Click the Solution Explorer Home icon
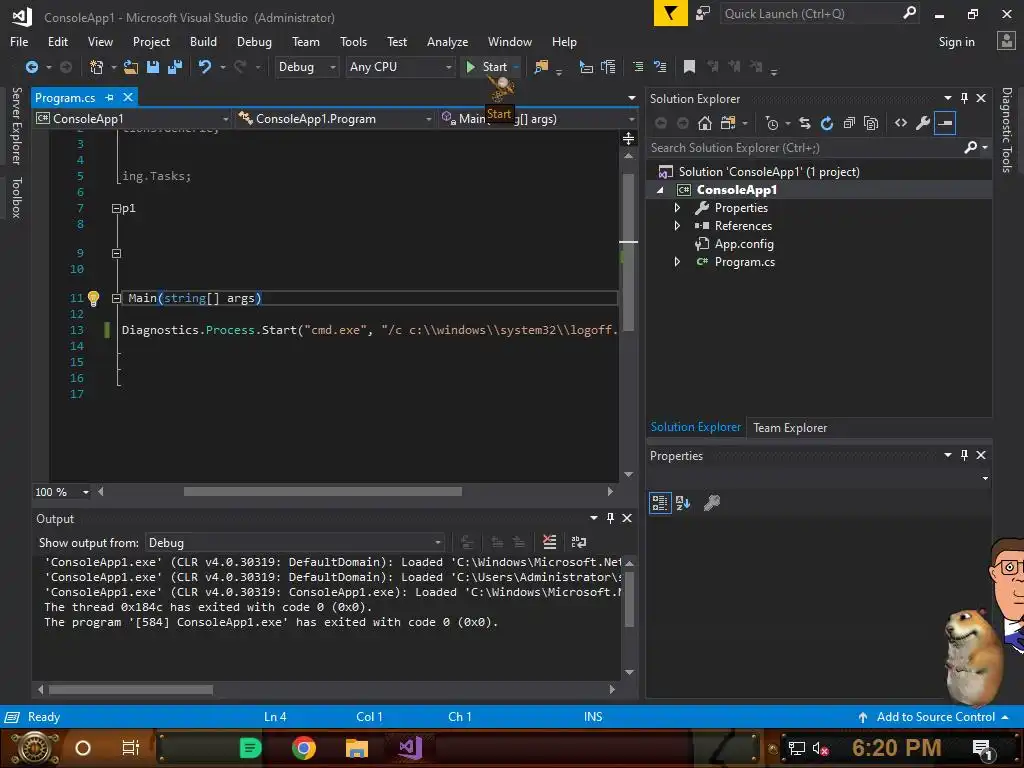 point(704,123)
